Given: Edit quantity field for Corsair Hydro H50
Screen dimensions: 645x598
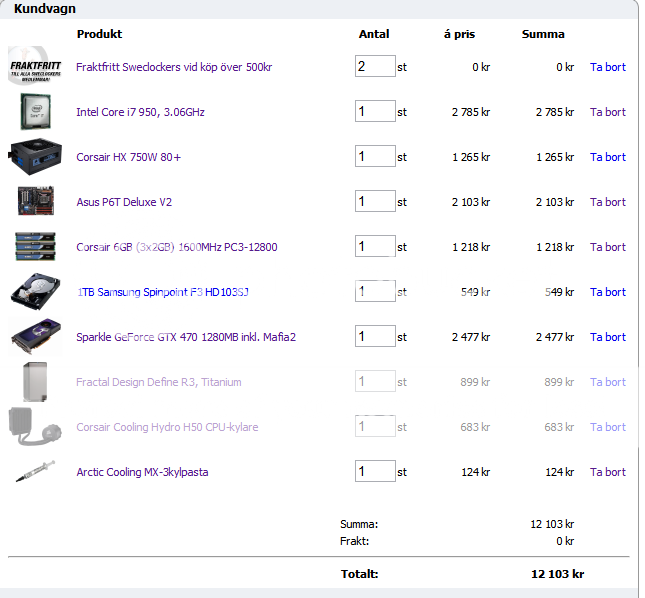Looking at the screenshot, I should pyautogui.click(x=375, y=426).
